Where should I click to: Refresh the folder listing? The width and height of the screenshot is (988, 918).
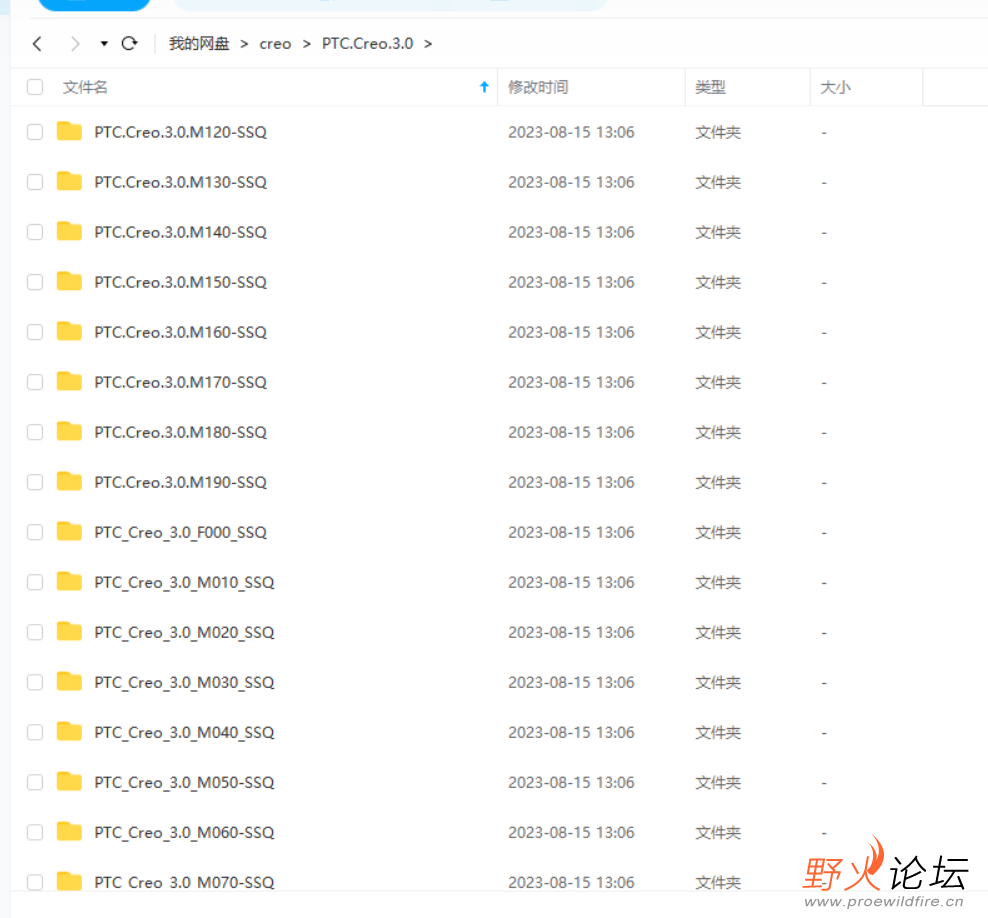click(130, 43)
